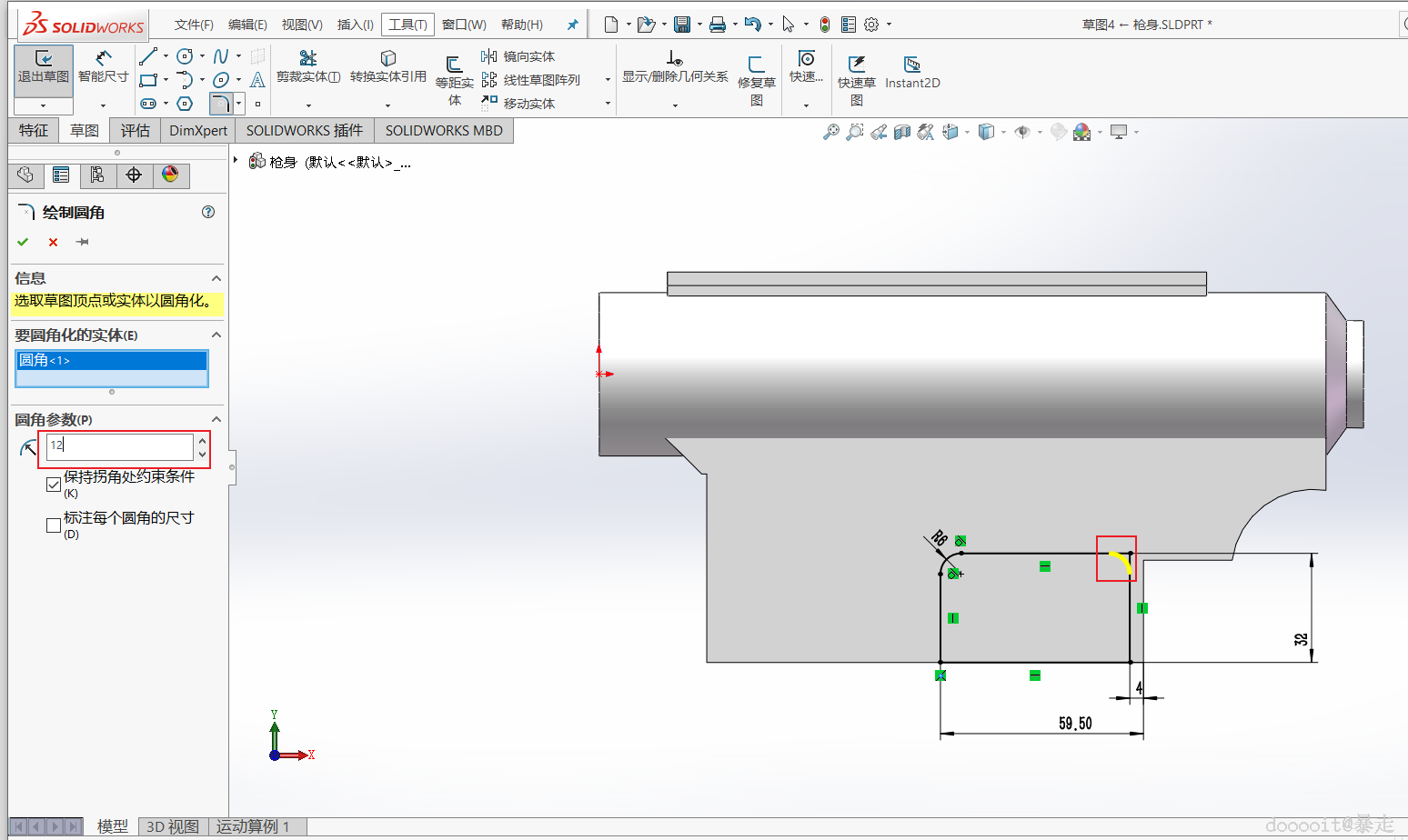
Task: Click the Exit Sketch (退出草图) icon
Action: (x=43, y=60)
